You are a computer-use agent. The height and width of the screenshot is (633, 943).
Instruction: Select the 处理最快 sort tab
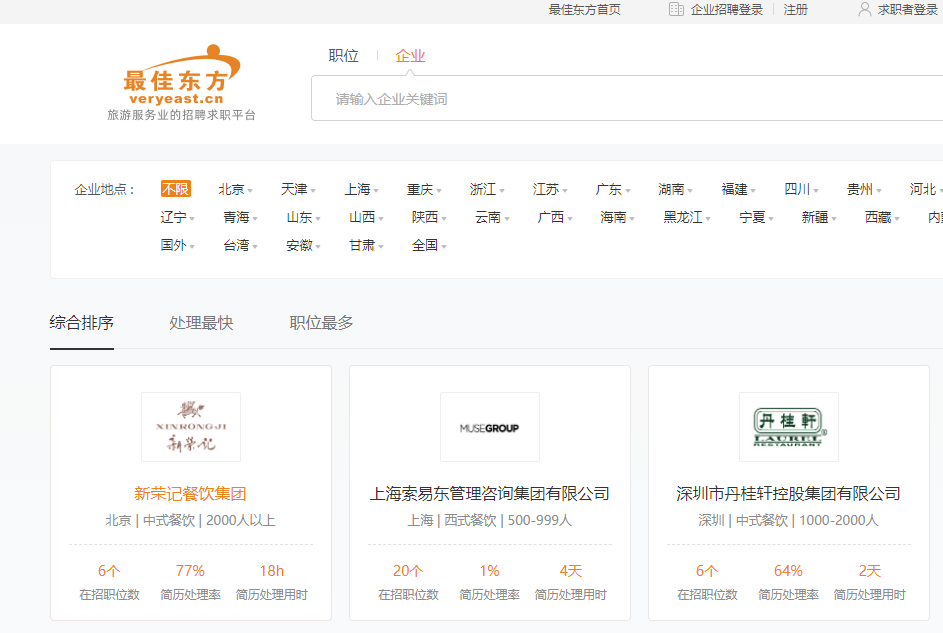201,323
